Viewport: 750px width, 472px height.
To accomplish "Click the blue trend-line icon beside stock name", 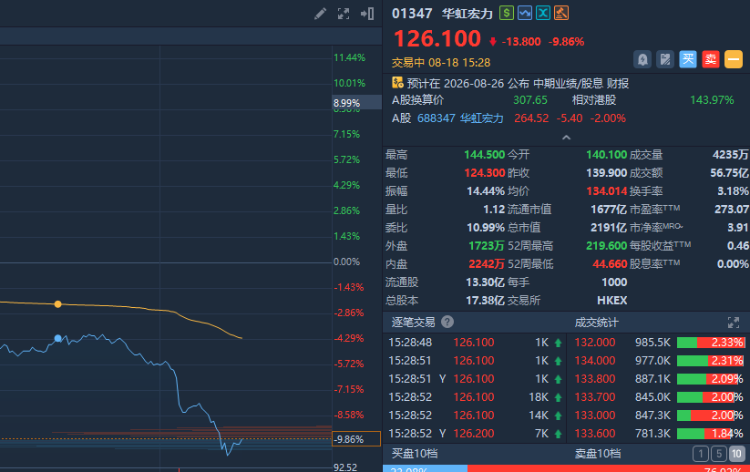I will pos(525,13).
